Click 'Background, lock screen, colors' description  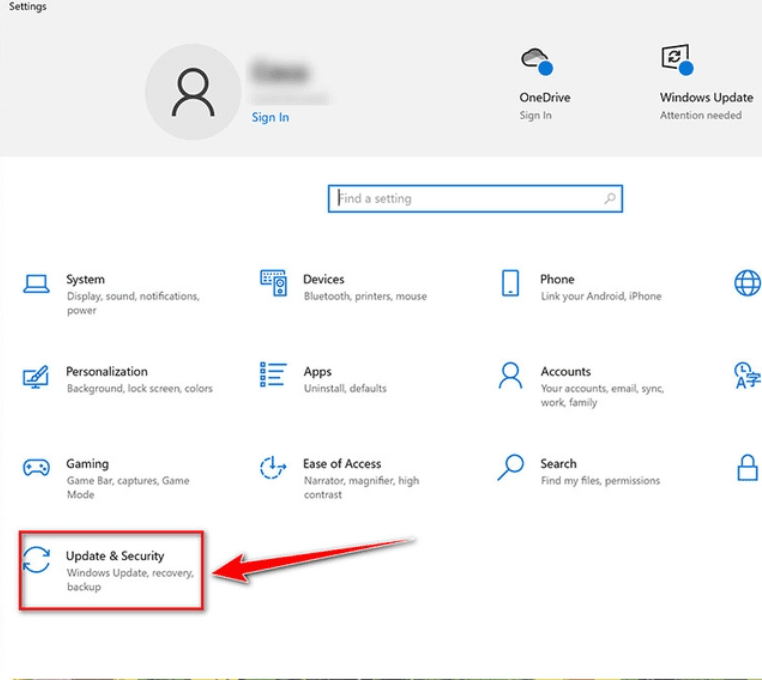(139, 388)
